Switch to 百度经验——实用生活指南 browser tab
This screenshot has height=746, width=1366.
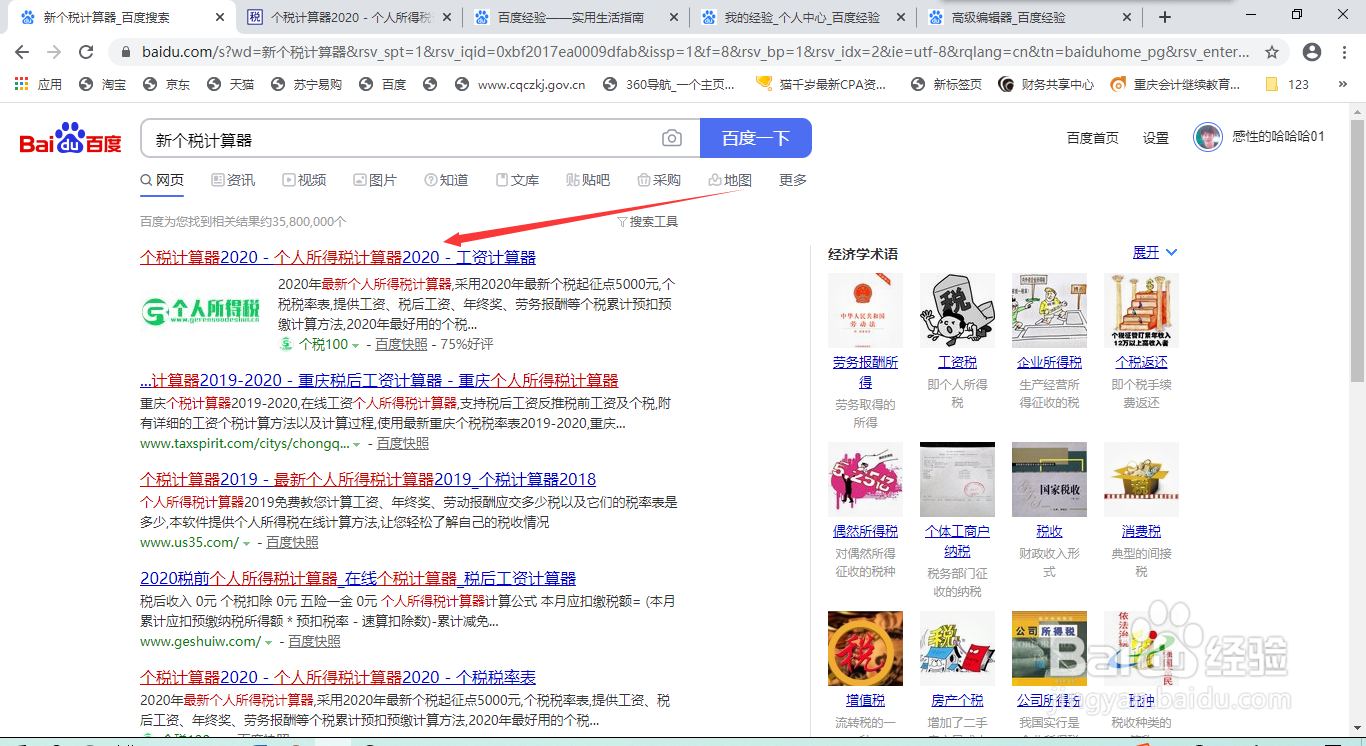click(x=570, y=17)
